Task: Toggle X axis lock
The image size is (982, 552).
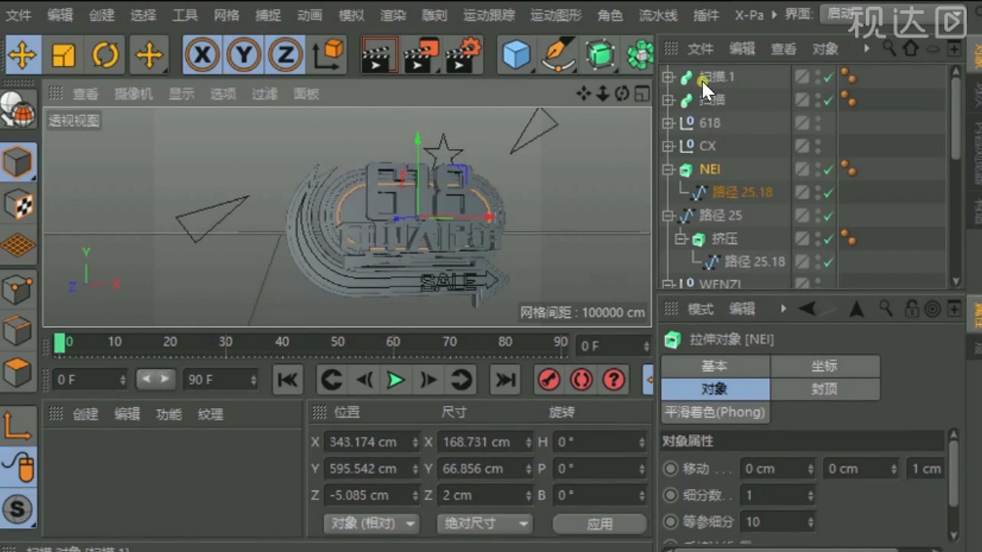Action: click(x=202, y=55)
